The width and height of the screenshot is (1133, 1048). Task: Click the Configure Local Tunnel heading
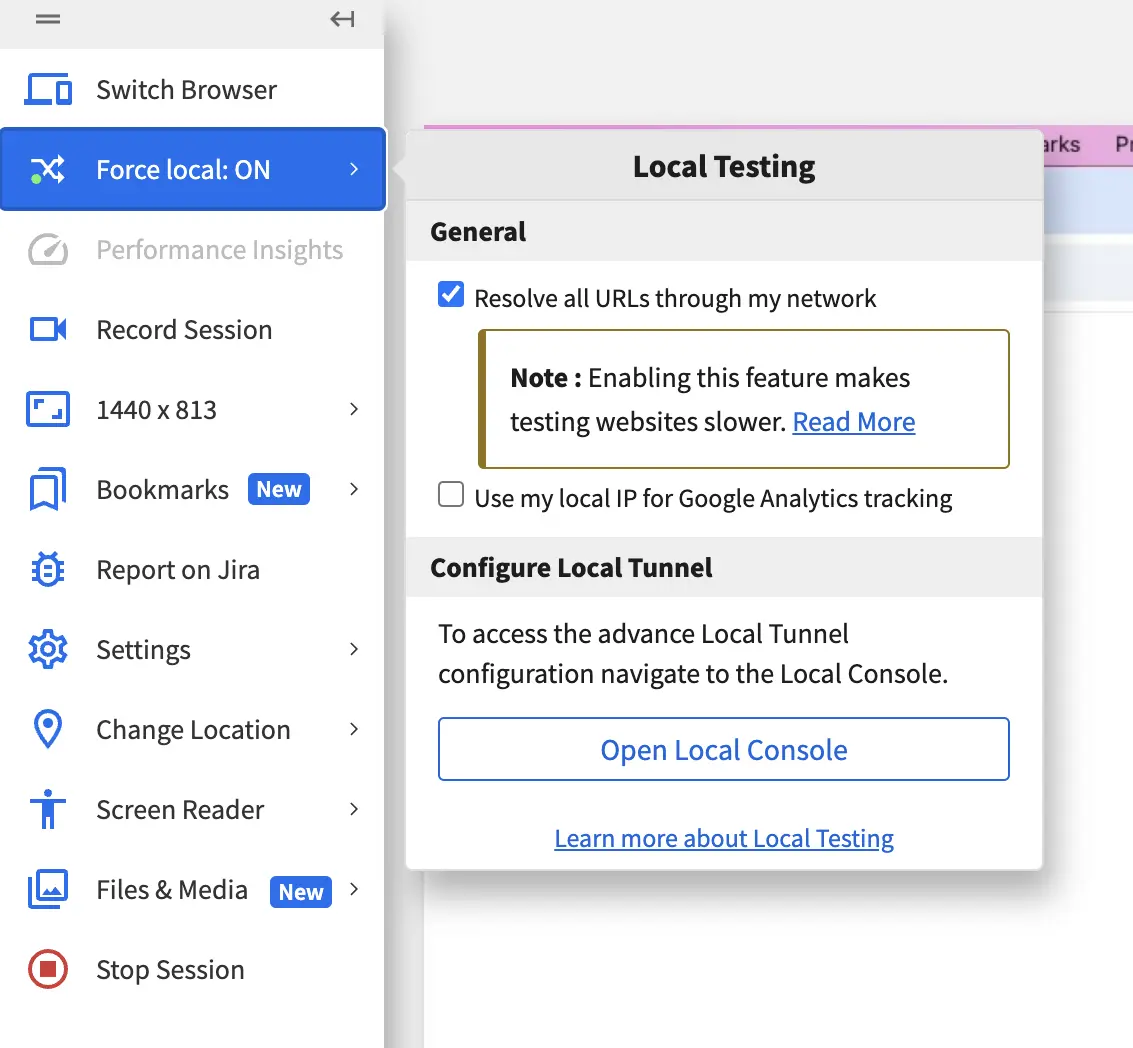[x=571, y=568]
